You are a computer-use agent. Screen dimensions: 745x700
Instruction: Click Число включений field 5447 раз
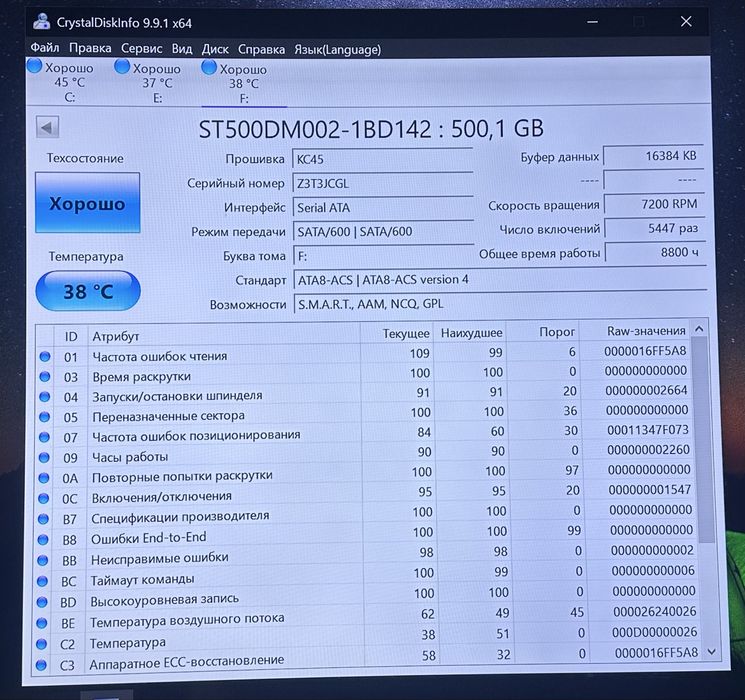pos(655,228)
